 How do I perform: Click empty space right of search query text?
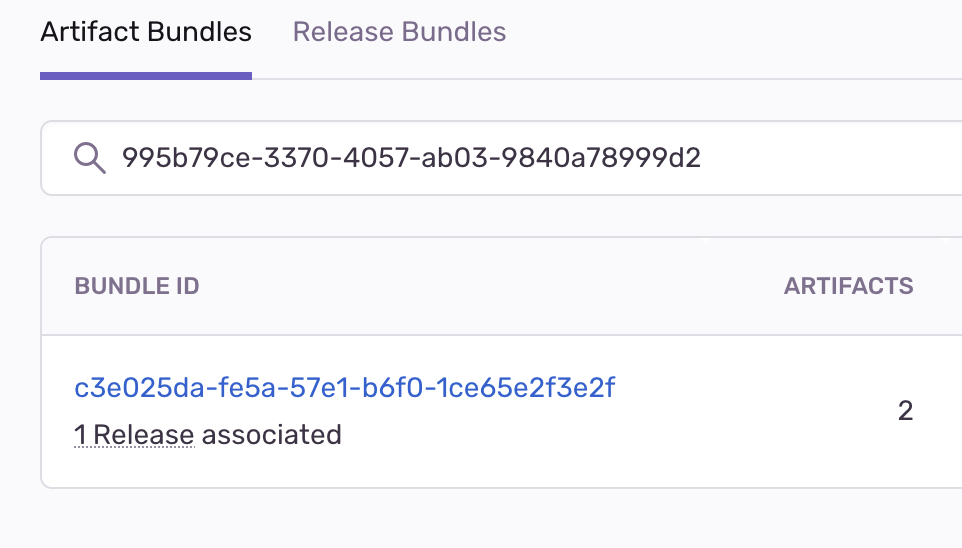(828, 158)
